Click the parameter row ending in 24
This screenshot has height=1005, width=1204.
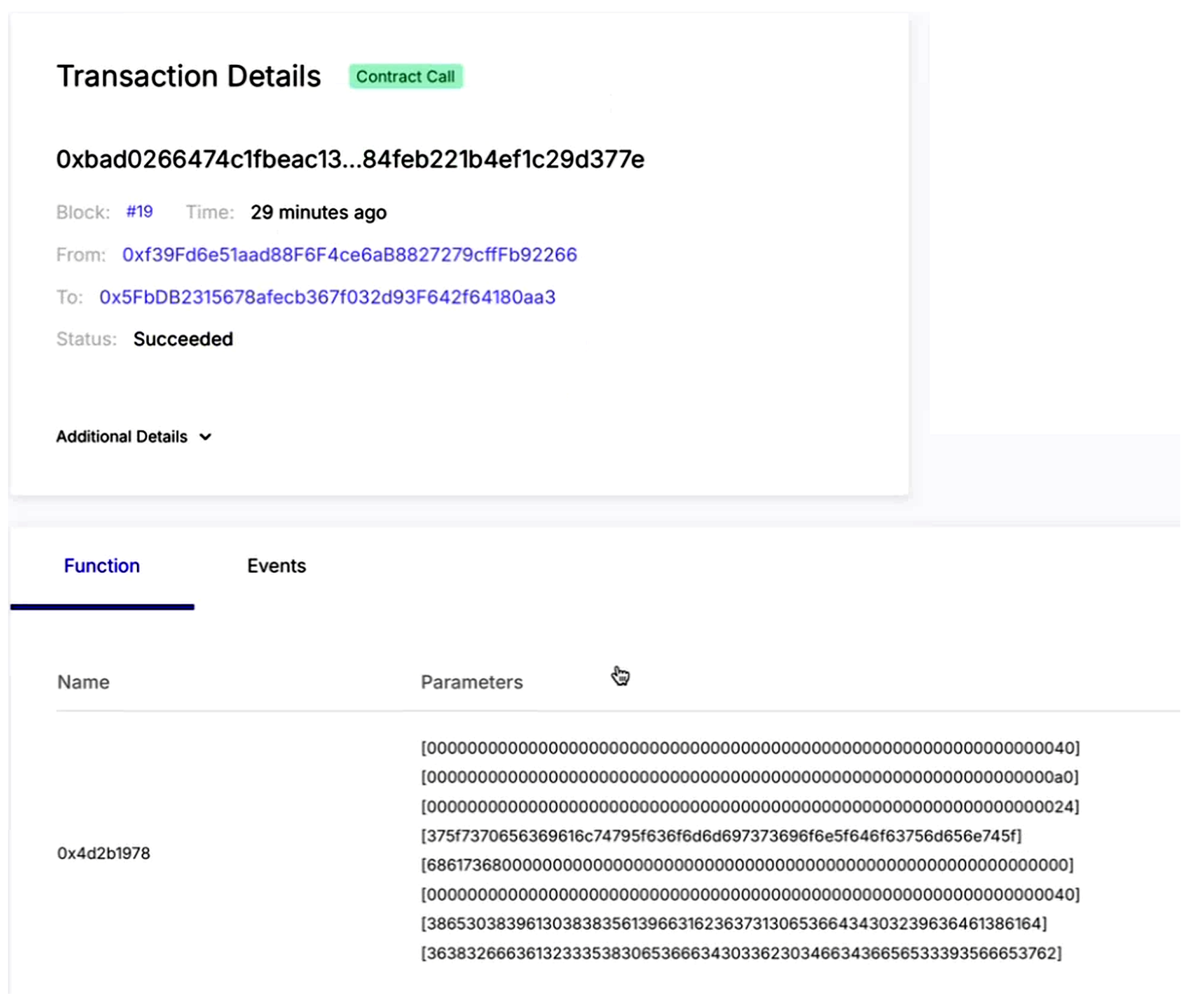[750, 807]
